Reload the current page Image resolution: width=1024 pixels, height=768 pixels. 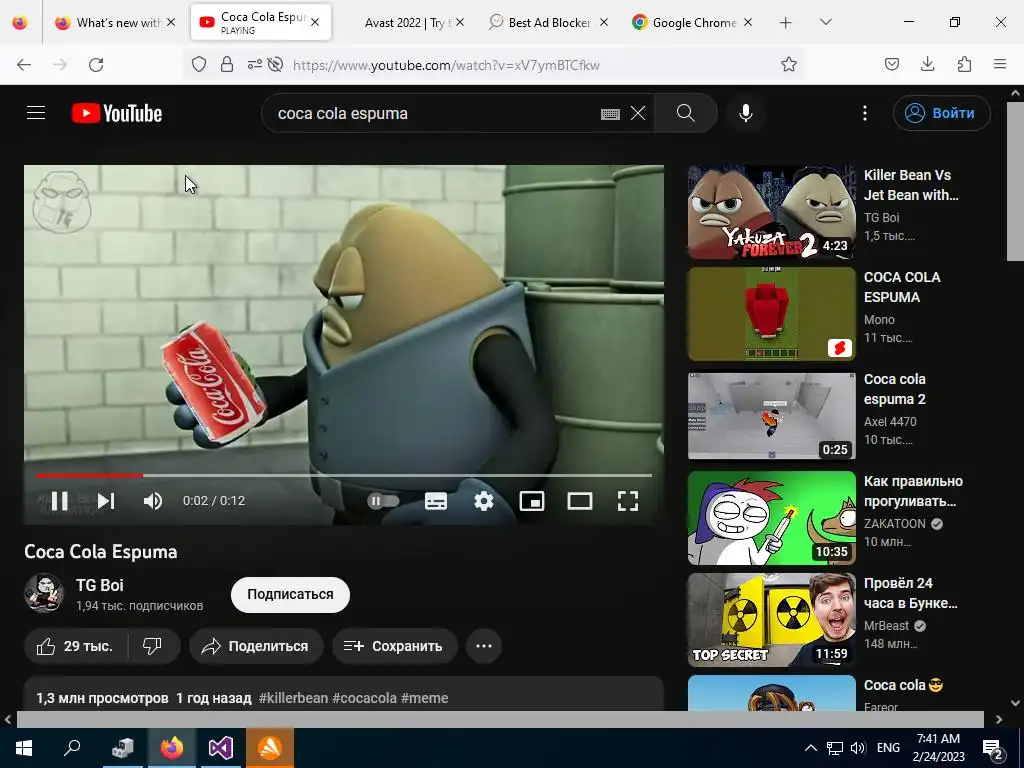pos(96,65)
